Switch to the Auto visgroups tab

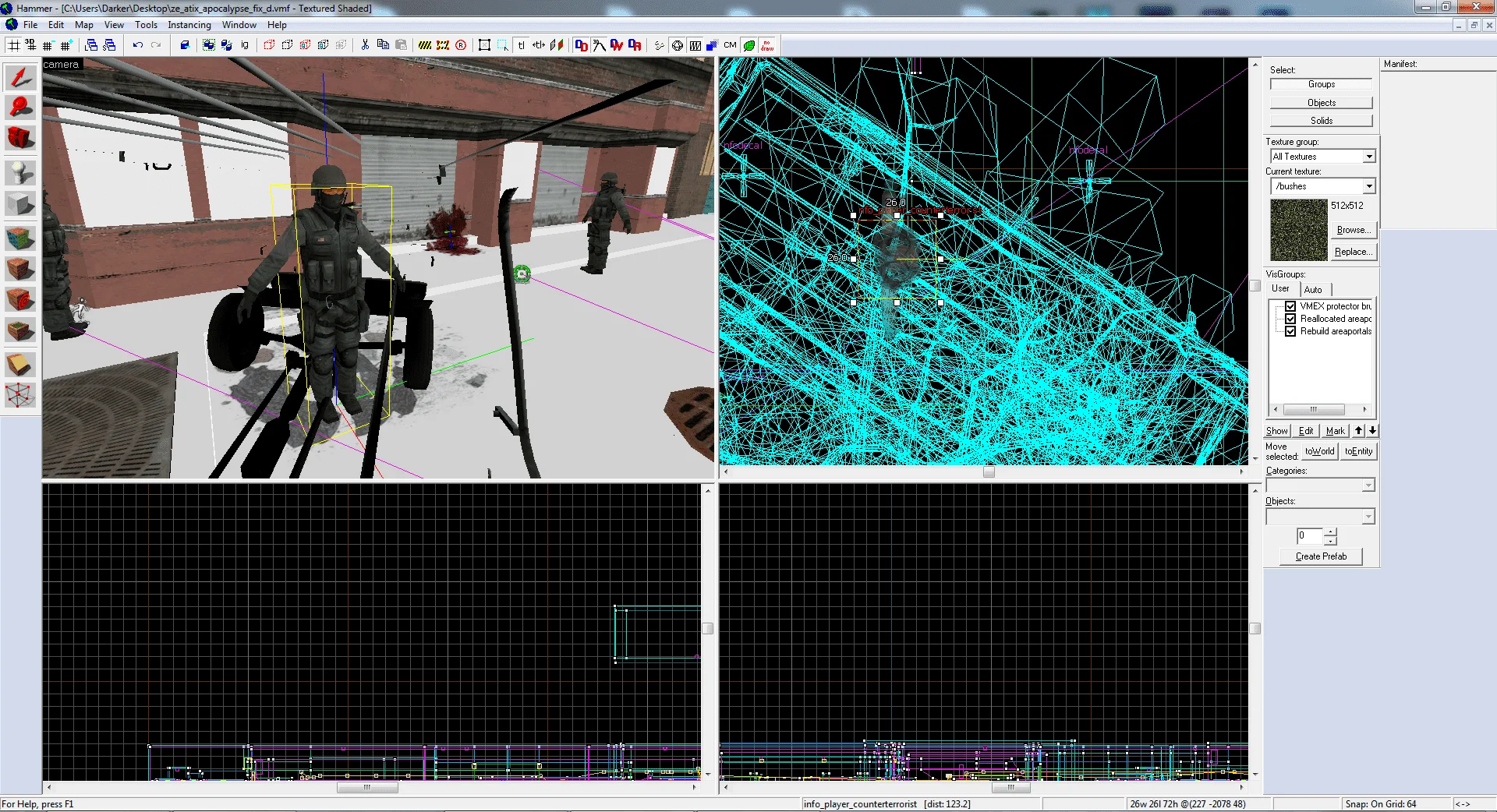tap(1313, 290)
